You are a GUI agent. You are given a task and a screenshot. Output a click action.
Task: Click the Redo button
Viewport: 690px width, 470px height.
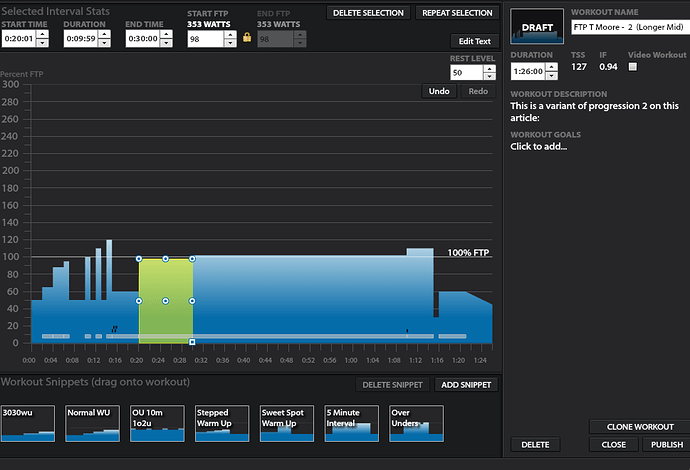click(x=478, y=91)
